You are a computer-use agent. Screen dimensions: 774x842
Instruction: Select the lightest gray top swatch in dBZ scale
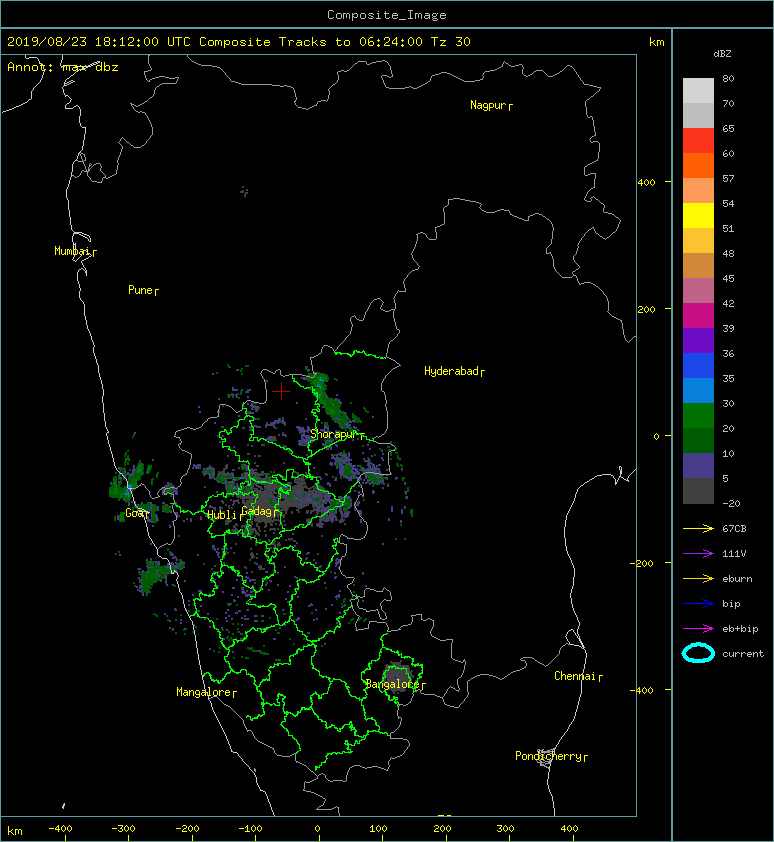coord(698,90)
